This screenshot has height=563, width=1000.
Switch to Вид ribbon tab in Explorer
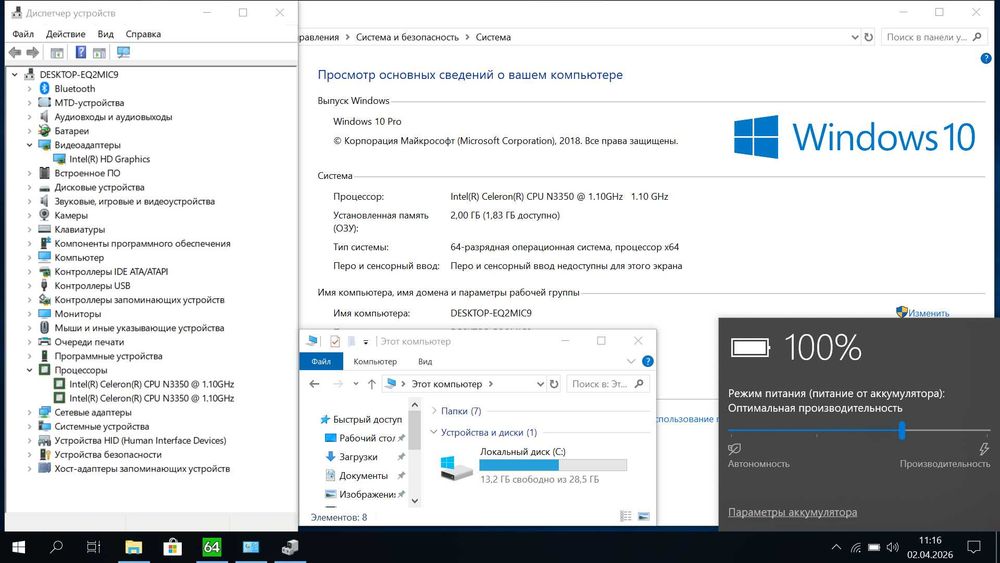click(425, 362)
